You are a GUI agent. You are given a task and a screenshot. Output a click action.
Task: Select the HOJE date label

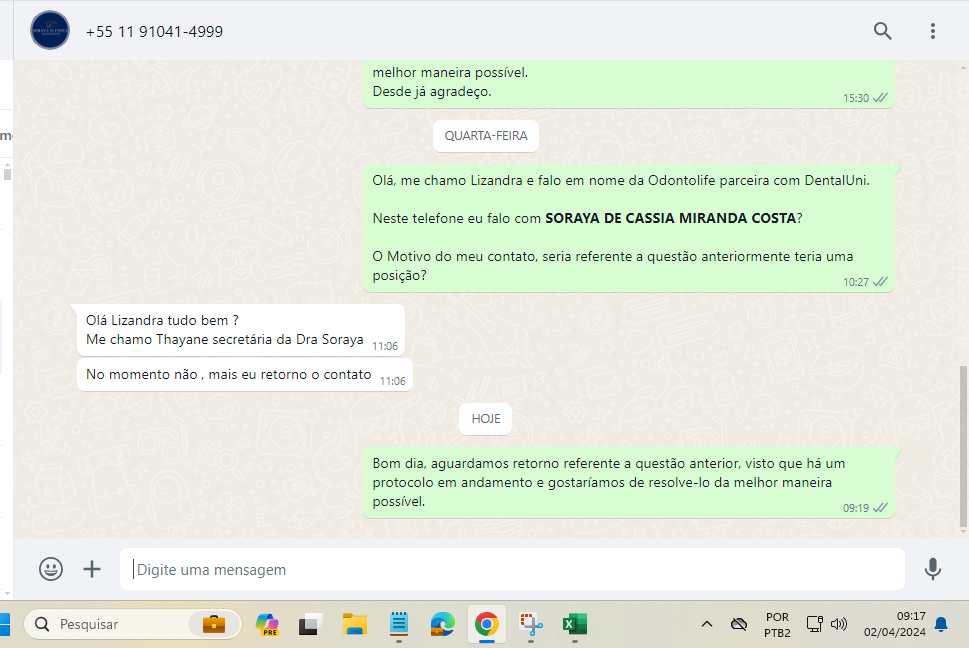point(486,419)
